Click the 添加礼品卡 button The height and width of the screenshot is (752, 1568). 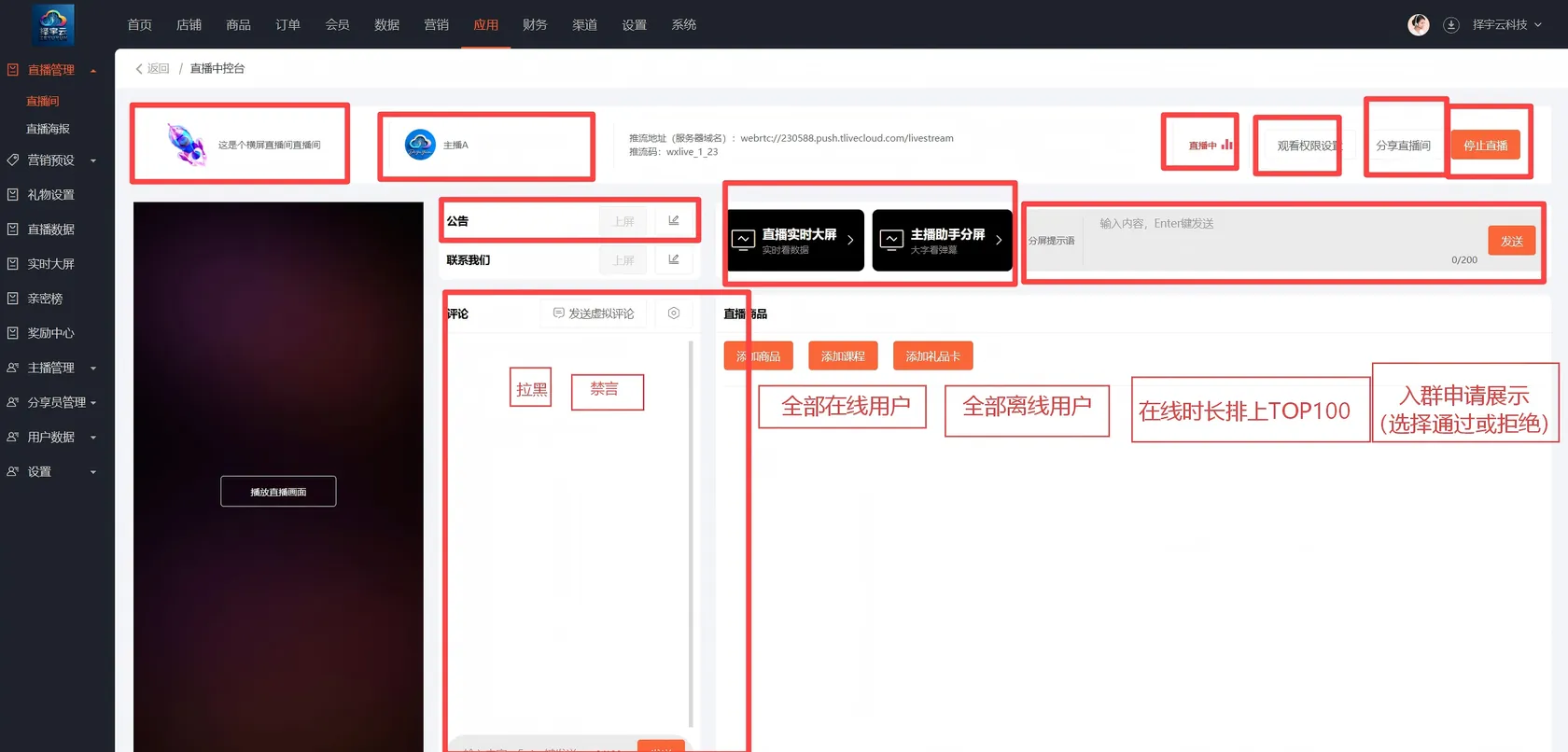click(933, 356)
